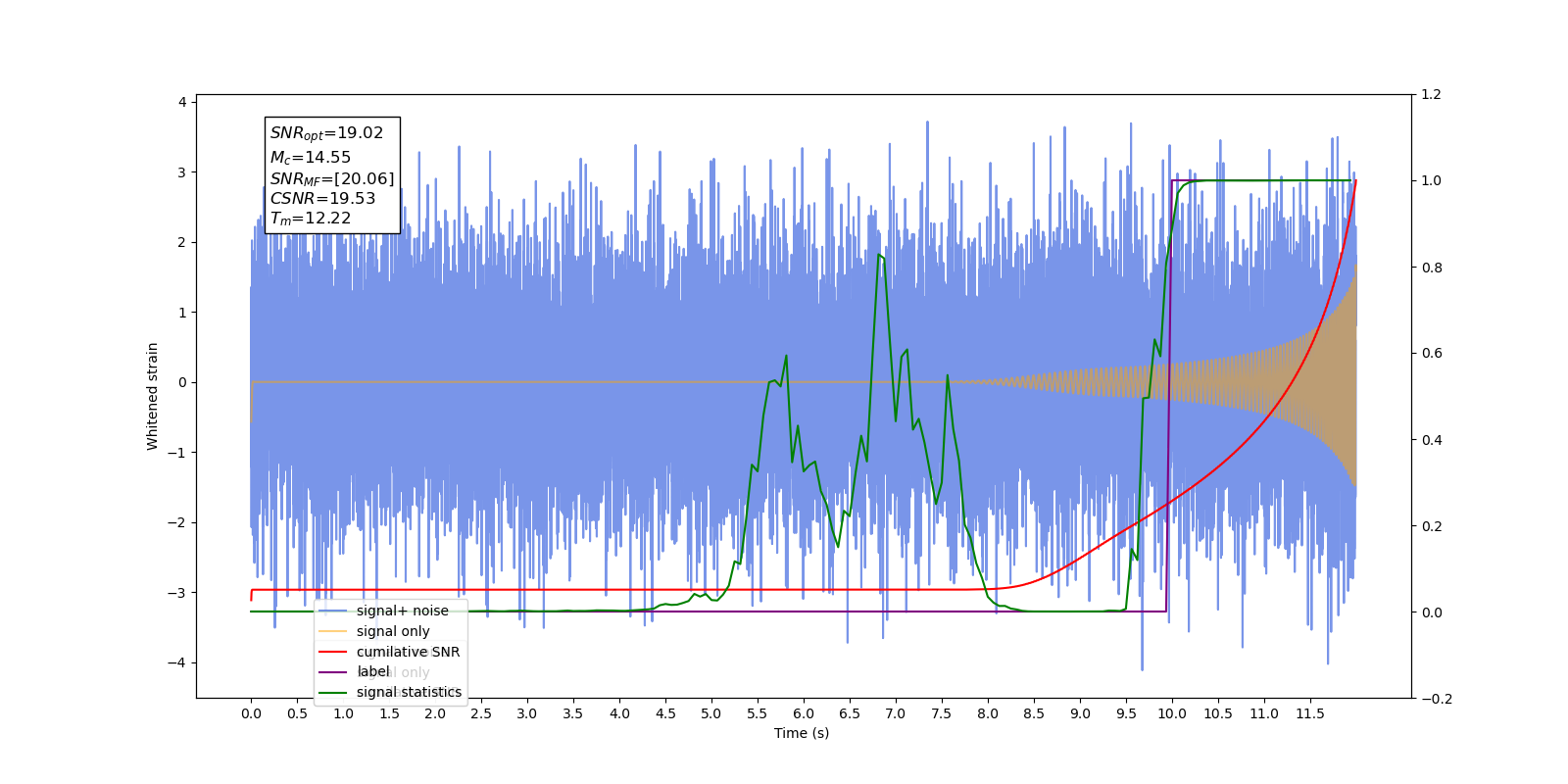The image size is (1568, 784).
Task: Click the green line swatch in legend
Action: [333, 693]
